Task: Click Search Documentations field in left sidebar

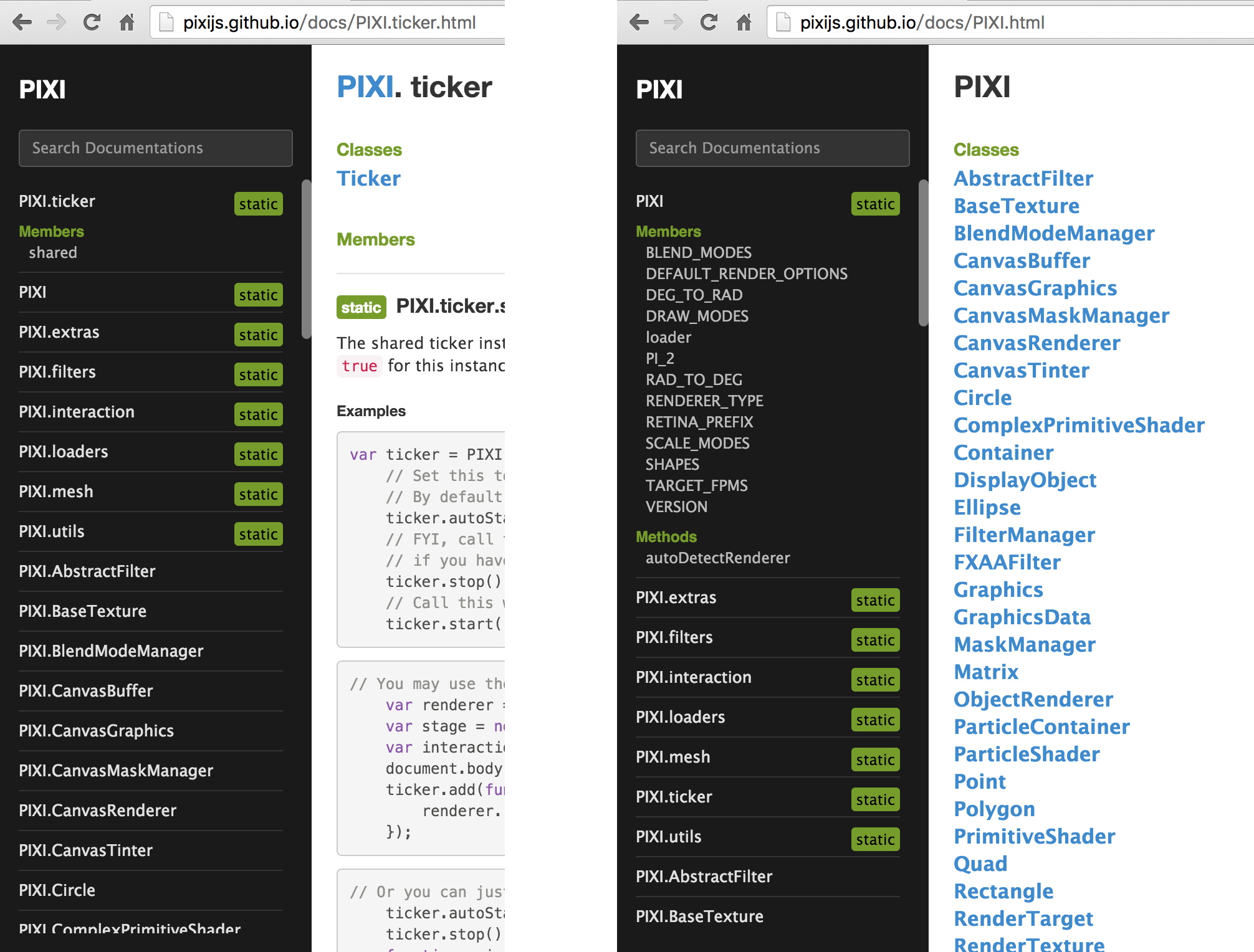Action: [156, 148]
